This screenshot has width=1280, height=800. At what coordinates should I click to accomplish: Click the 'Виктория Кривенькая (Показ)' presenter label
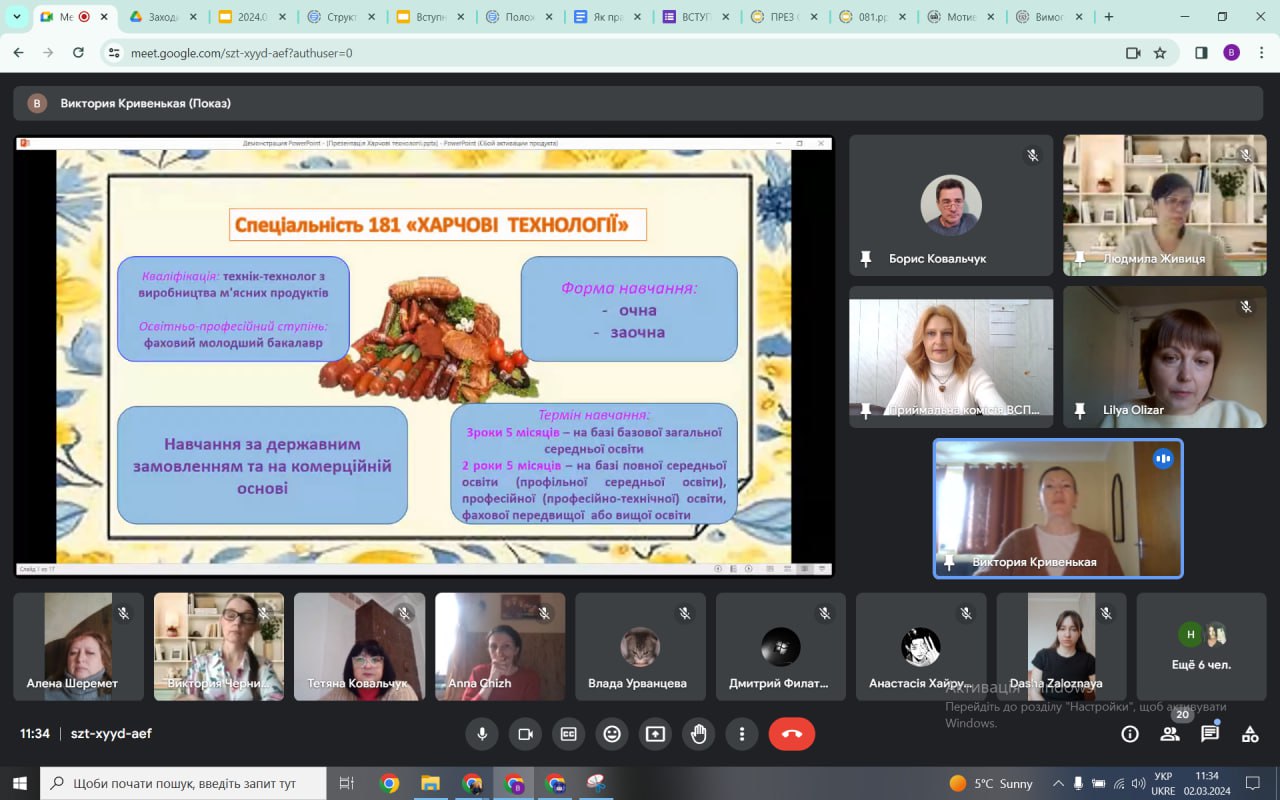point(146,103)
